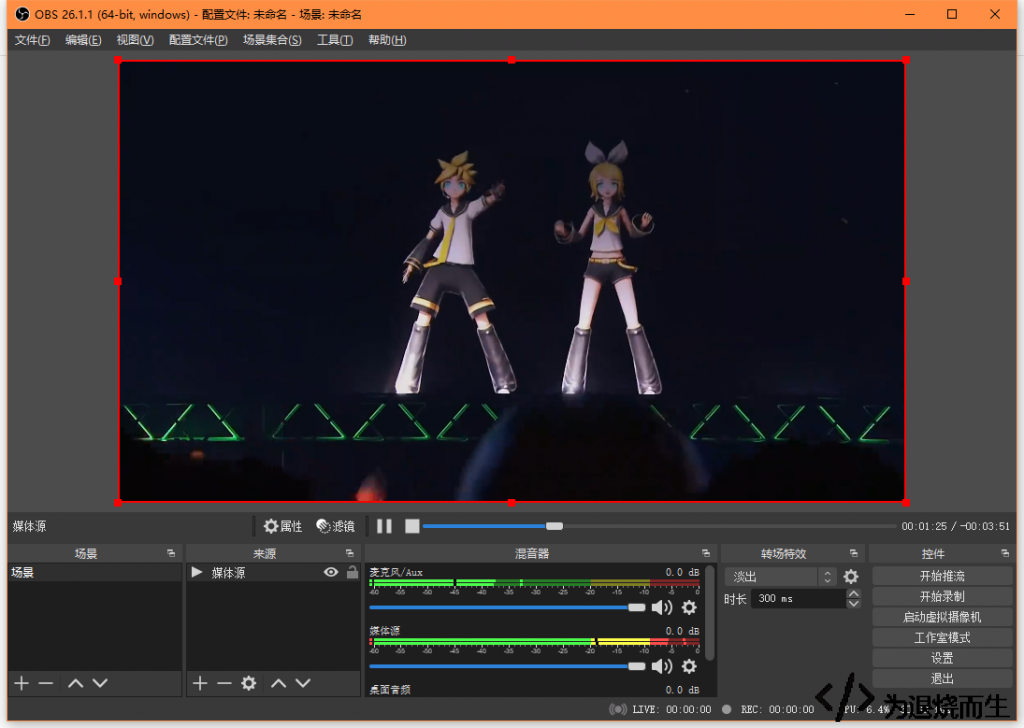1024x728 pixels.
Task: Move scene up in list
Action: pyautogui.click(x=76, y=684)
